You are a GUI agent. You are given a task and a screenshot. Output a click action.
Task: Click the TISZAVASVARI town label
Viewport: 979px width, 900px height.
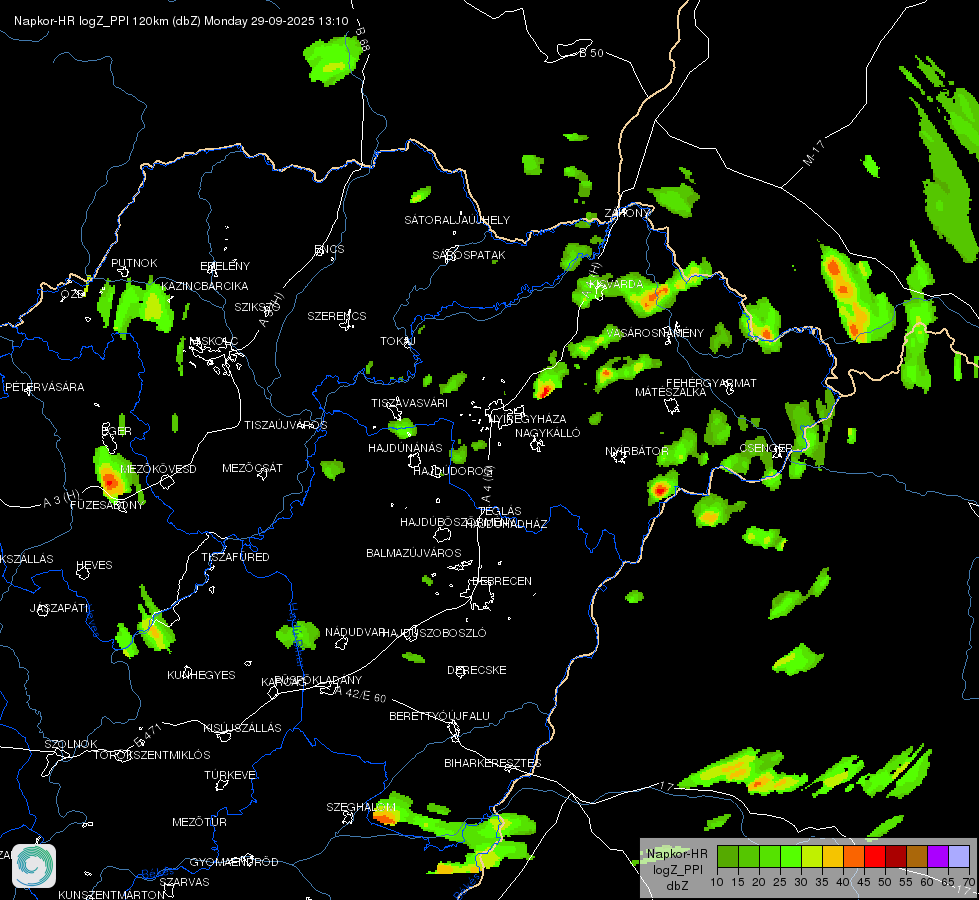coord(410,403)
